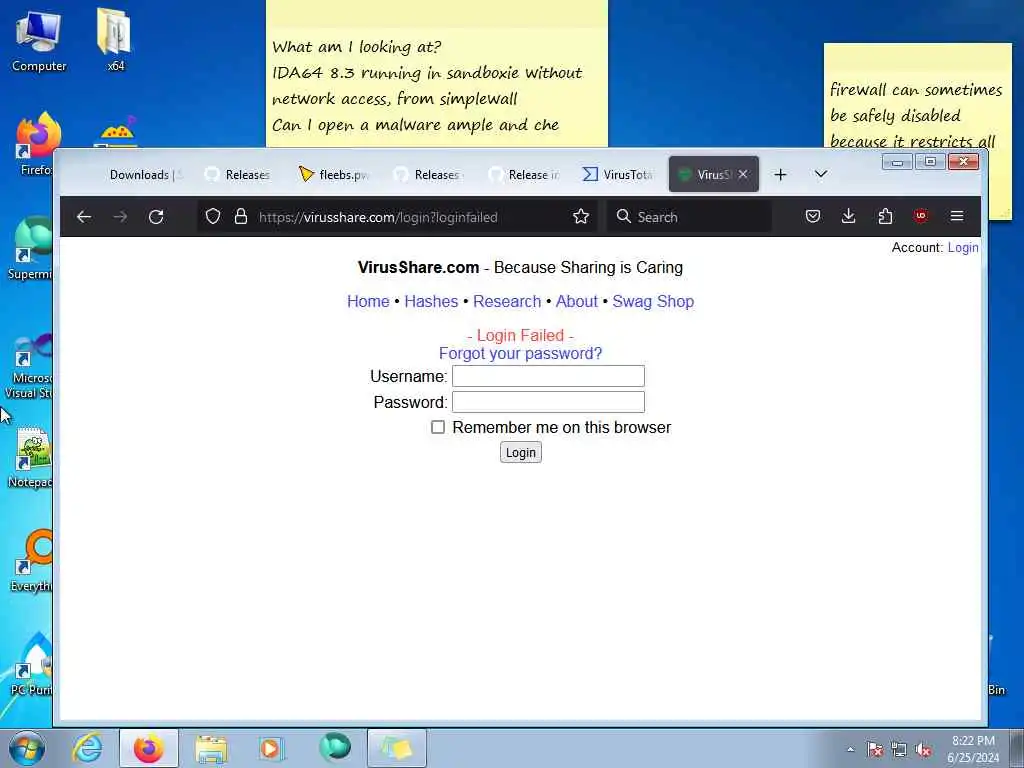
Task: Open the Account Login link
Action: click(x=963, y=248)
